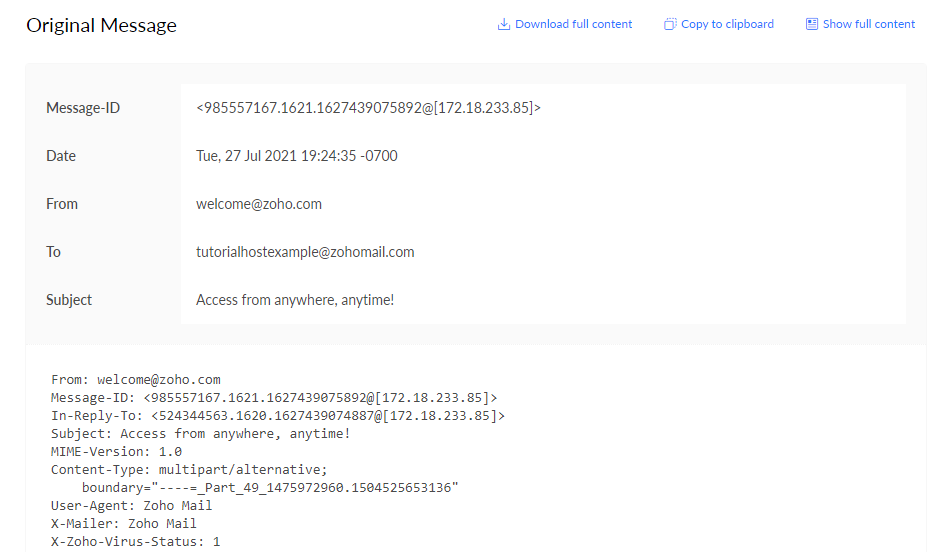Click the Subject field label
The height and width of the screenshot is (552, 946).
point(69,300)
